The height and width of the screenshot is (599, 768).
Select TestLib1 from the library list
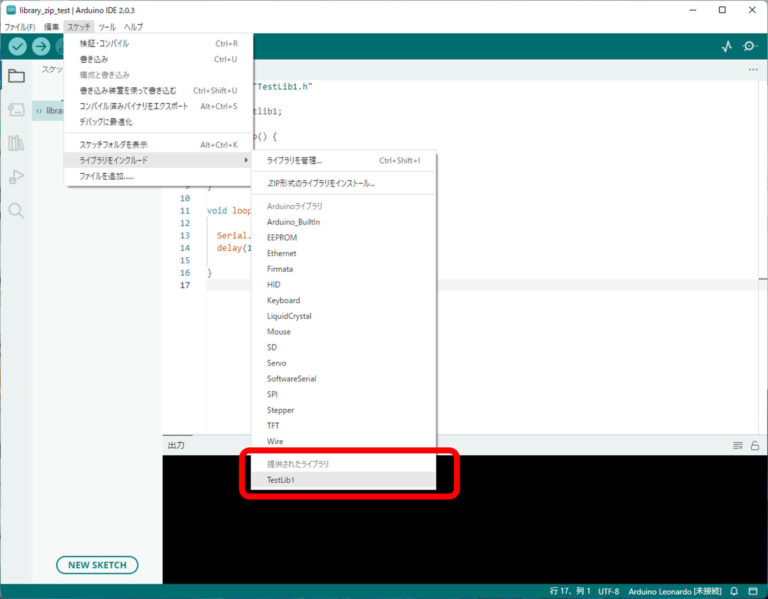tap(281, 480)
